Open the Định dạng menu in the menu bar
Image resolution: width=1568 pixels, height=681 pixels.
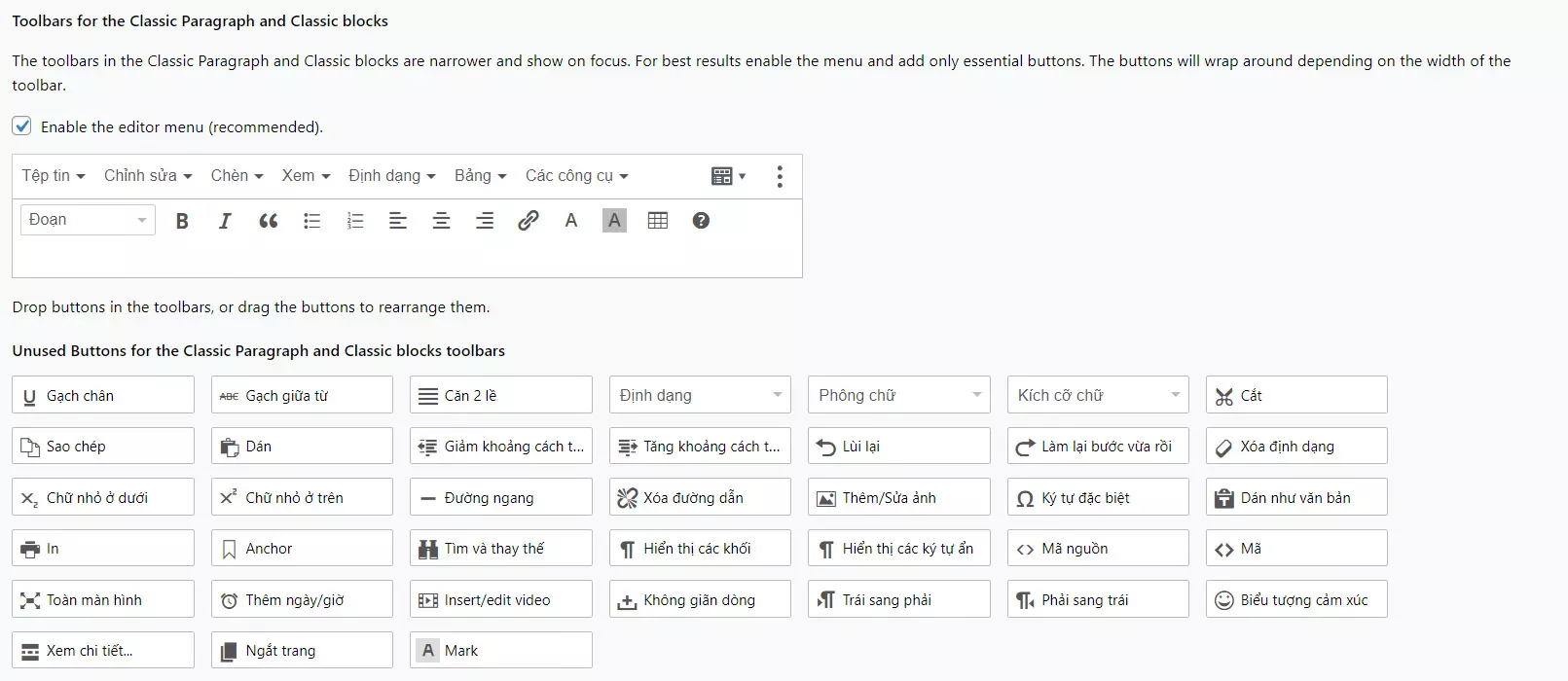click(x=392, y=176)
